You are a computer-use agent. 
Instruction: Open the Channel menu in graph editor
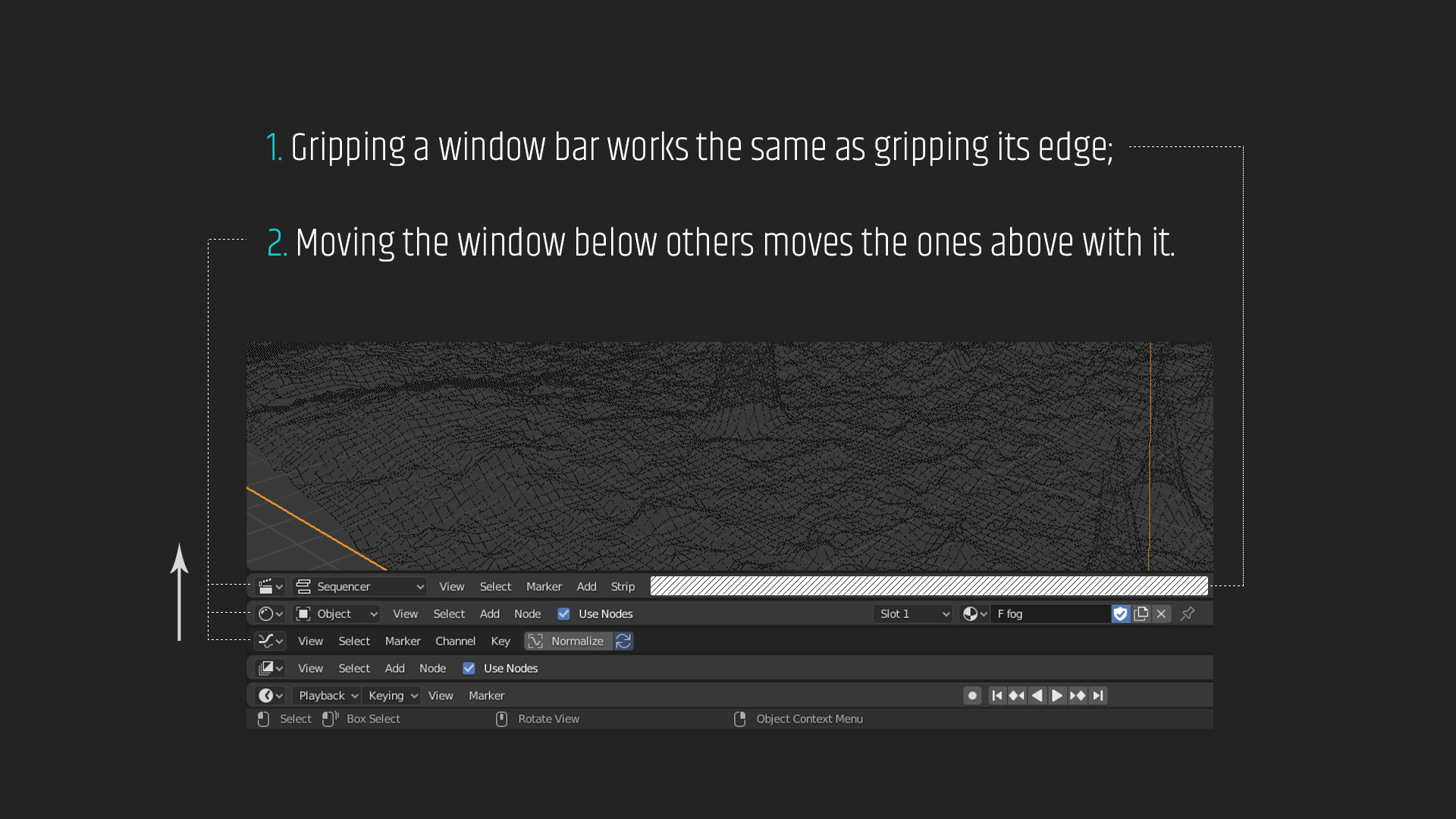tap(456, 641)
